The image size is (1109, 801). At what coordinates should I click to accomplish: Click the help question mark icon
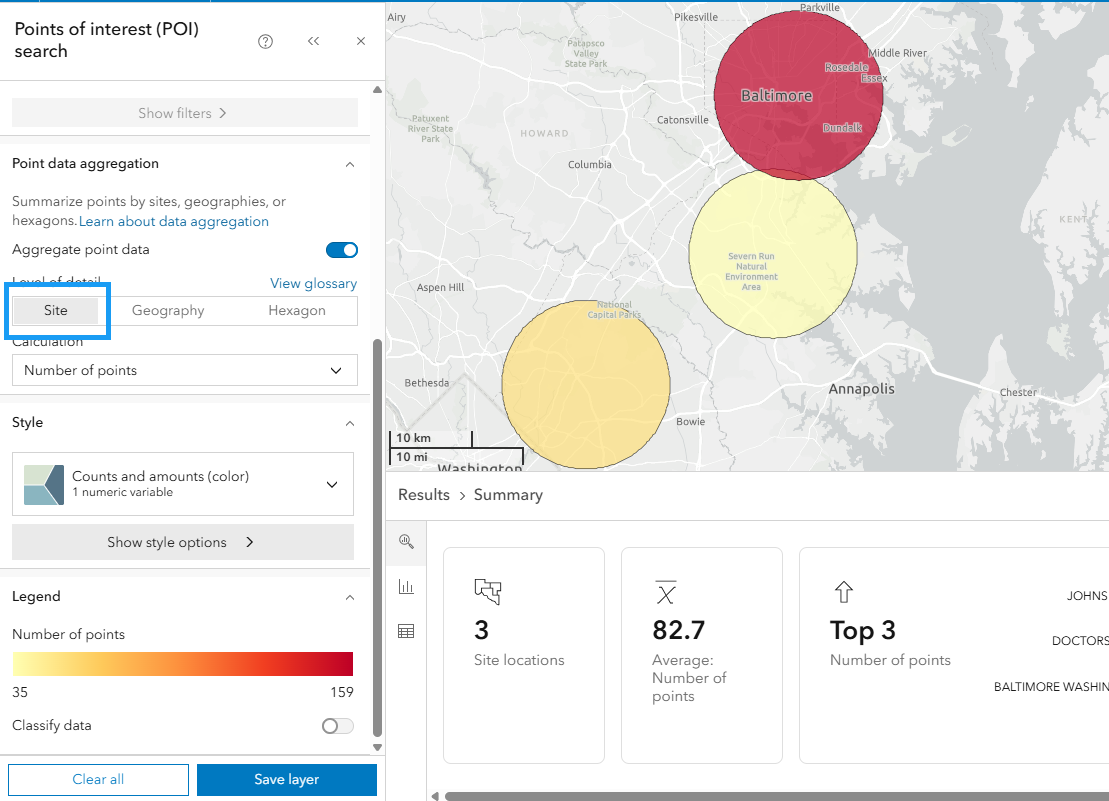point(265,41)
